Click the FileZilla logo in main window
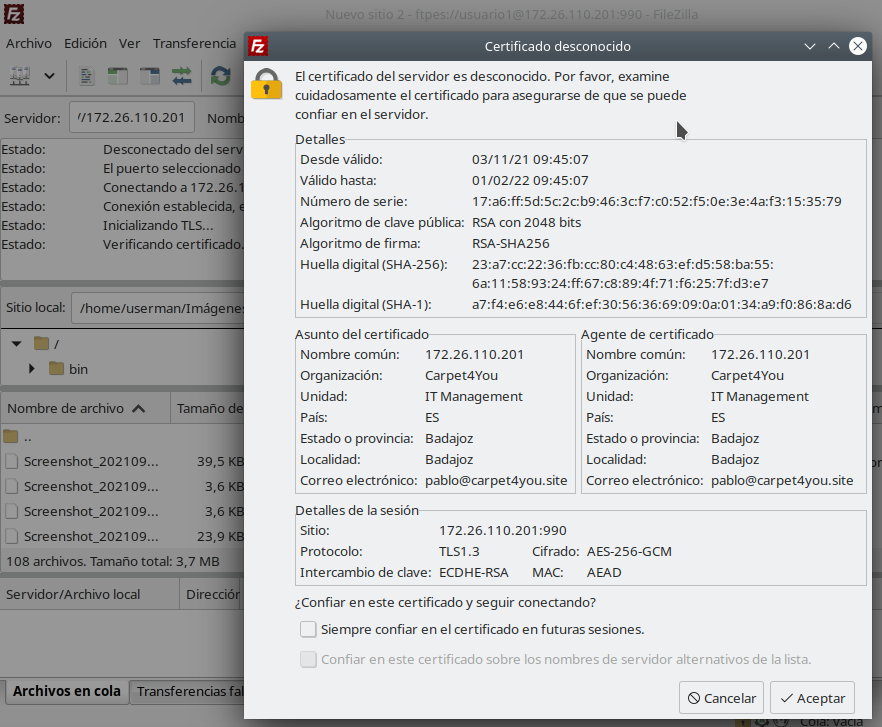Image resolution: width=882 pixels, height=727 pixels. pyautogui.click(x=14, y=14)
